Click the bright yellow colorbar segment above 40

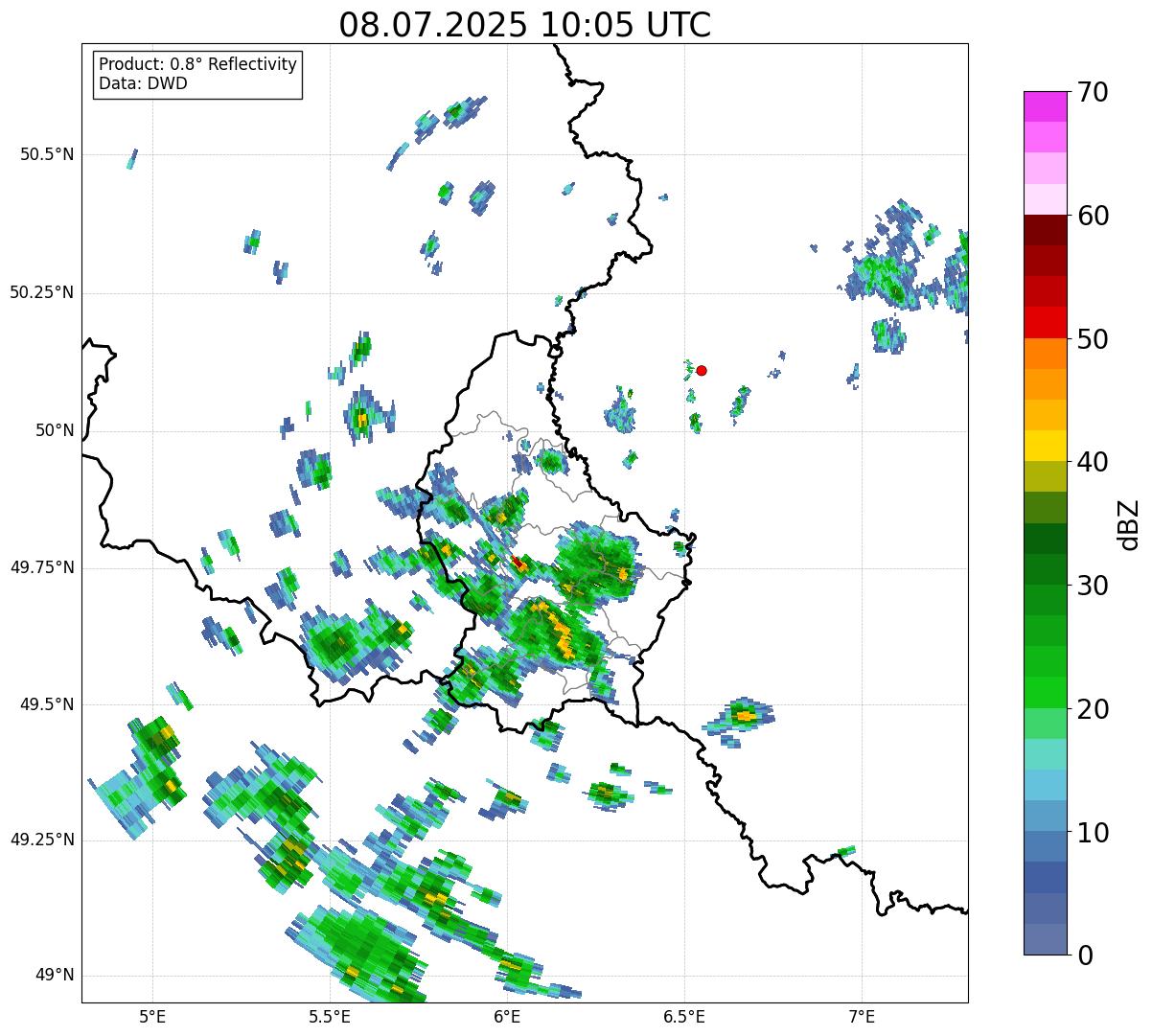pyautogui.click(x=1045, y=446)
